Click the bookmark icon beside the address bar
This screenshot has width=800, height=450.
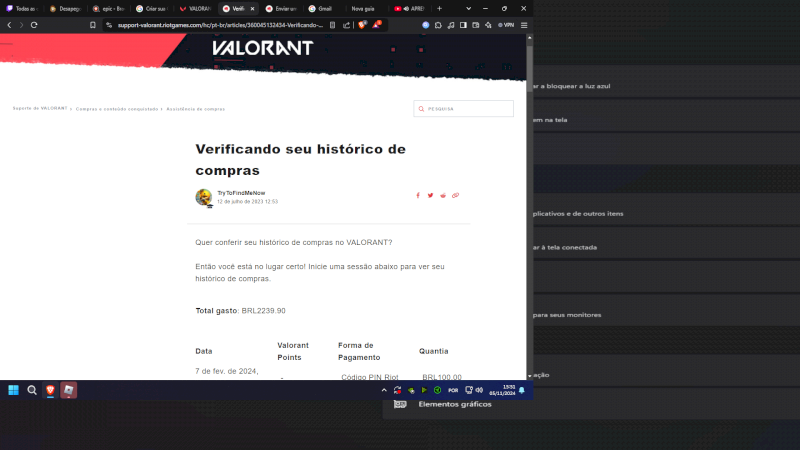[93, 24]
